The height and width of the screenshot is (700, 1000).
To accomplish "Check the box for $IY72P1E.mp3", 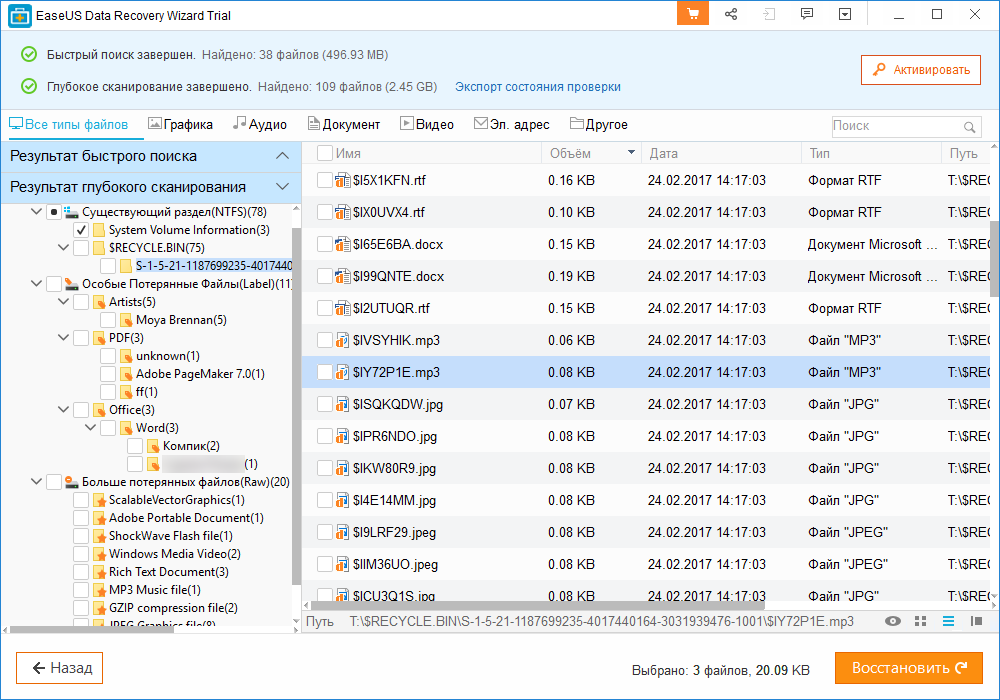I will pos(325,372).
